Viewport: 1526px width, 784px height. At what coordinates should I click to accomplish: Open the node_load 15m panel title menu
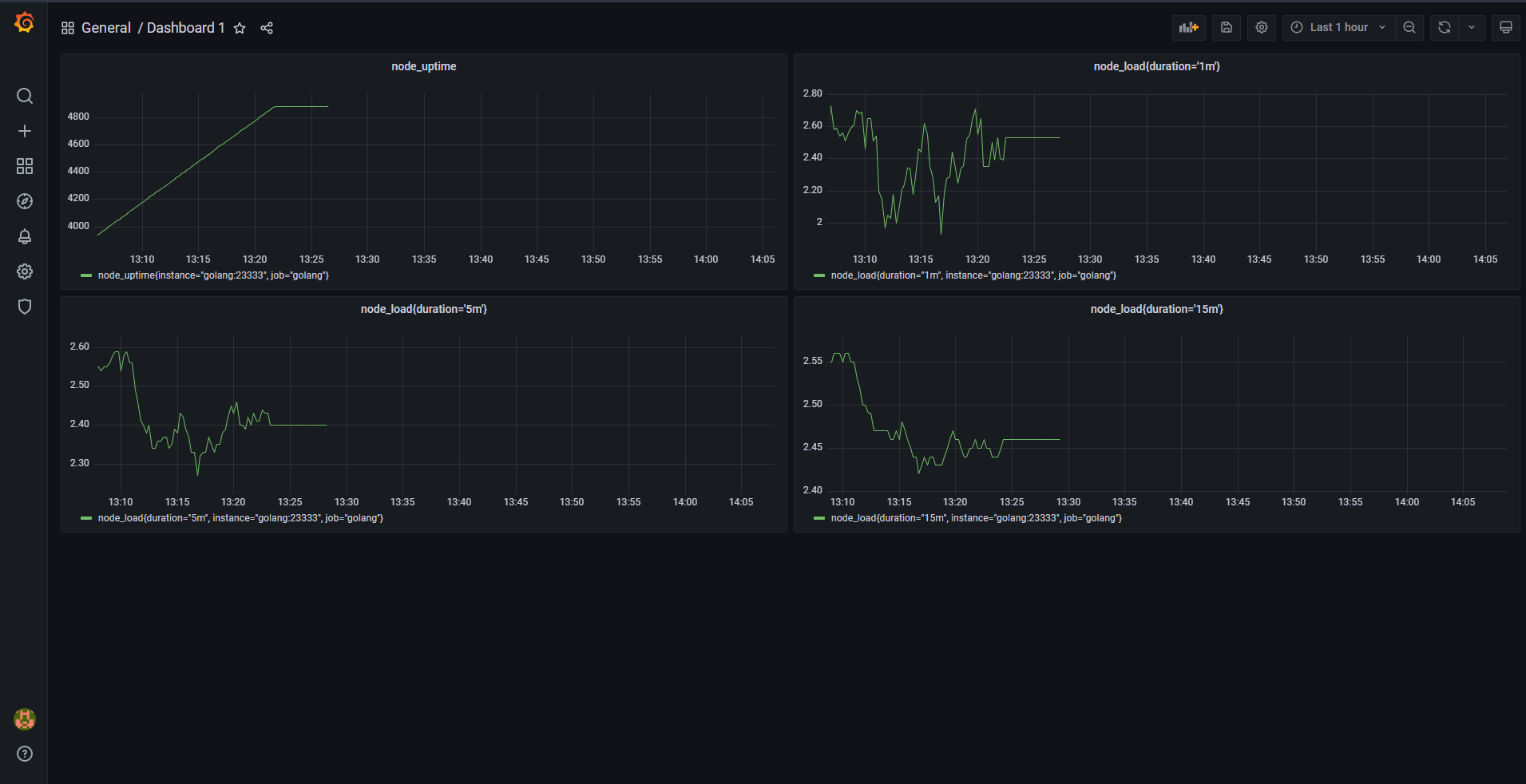click(1157, 309)
